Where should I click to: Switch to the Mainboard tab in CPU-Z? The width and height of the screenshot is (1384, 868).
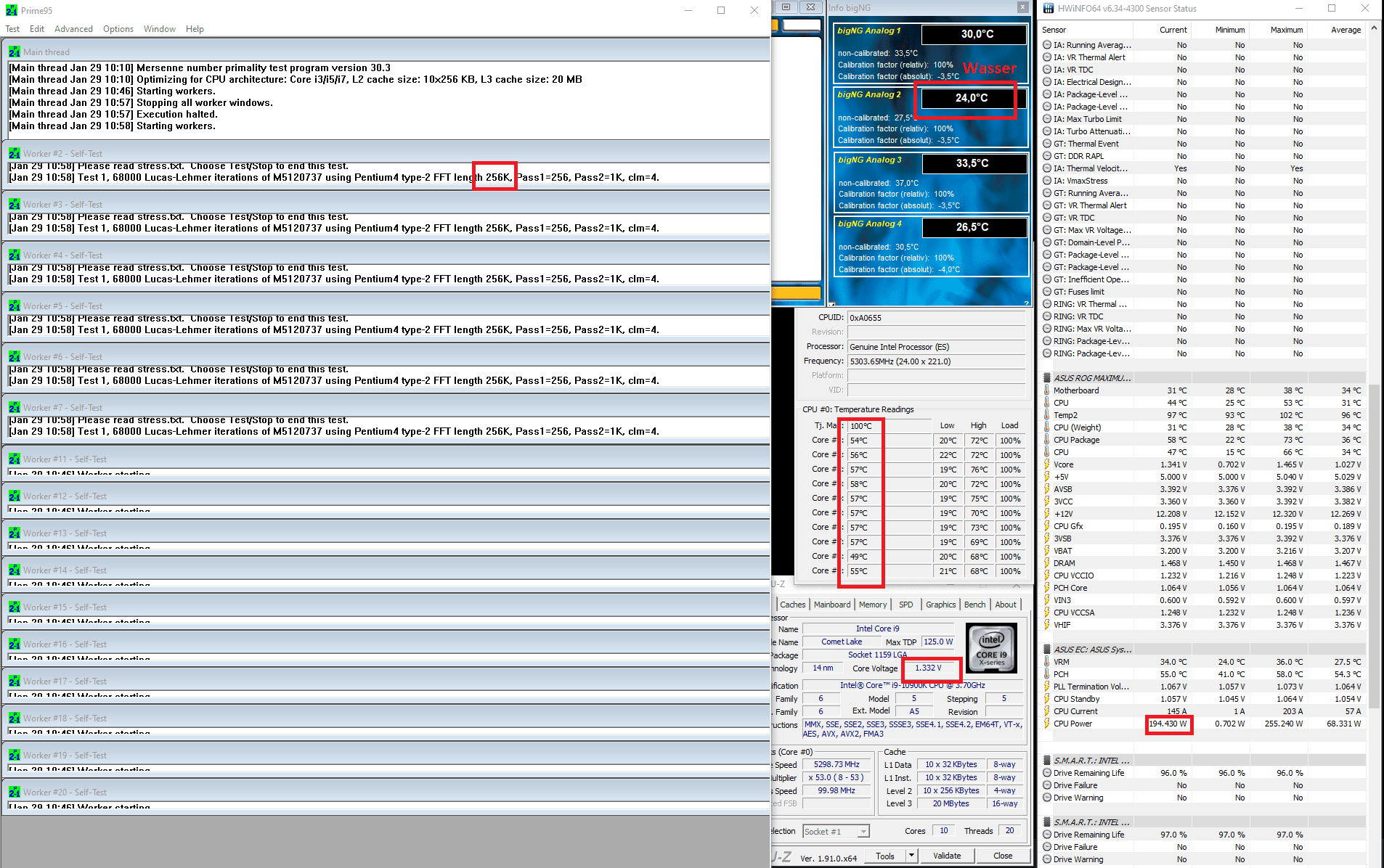[832, 605]
